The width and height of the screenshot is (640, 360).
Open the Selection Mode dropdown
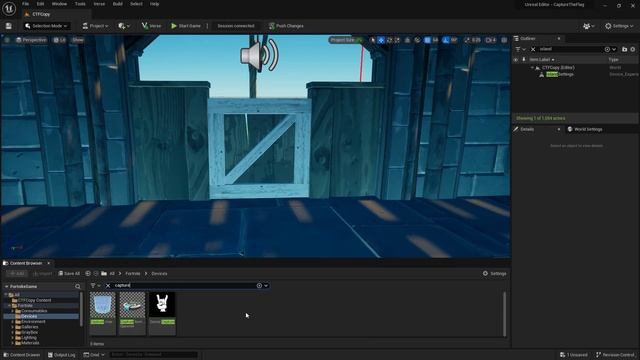(46, 26)
